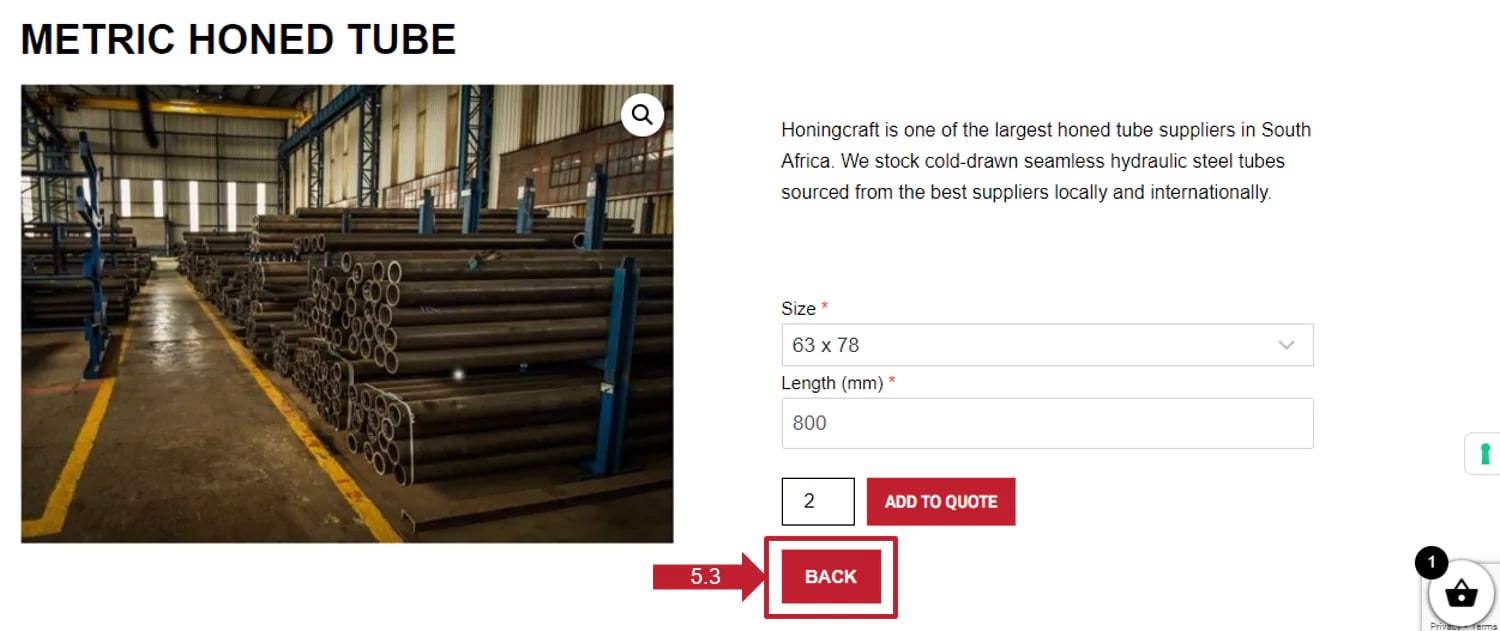1500x631 pixels.
Task: Click the red asterisk beside Size
Action: click(825, 307)
